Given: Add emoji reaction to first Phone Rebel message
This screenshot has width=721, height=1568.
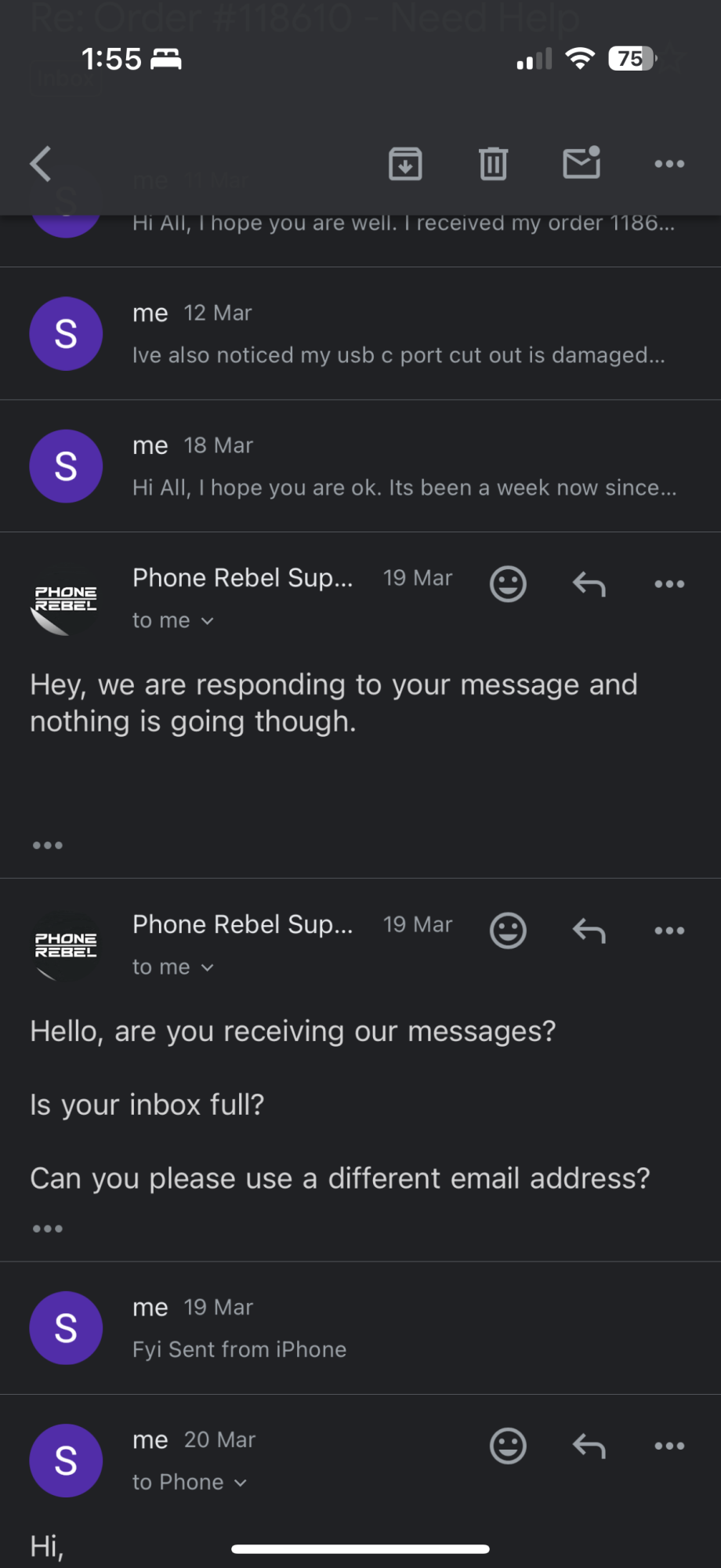Looking at the screenshot, I should click(x=508, y=584).
